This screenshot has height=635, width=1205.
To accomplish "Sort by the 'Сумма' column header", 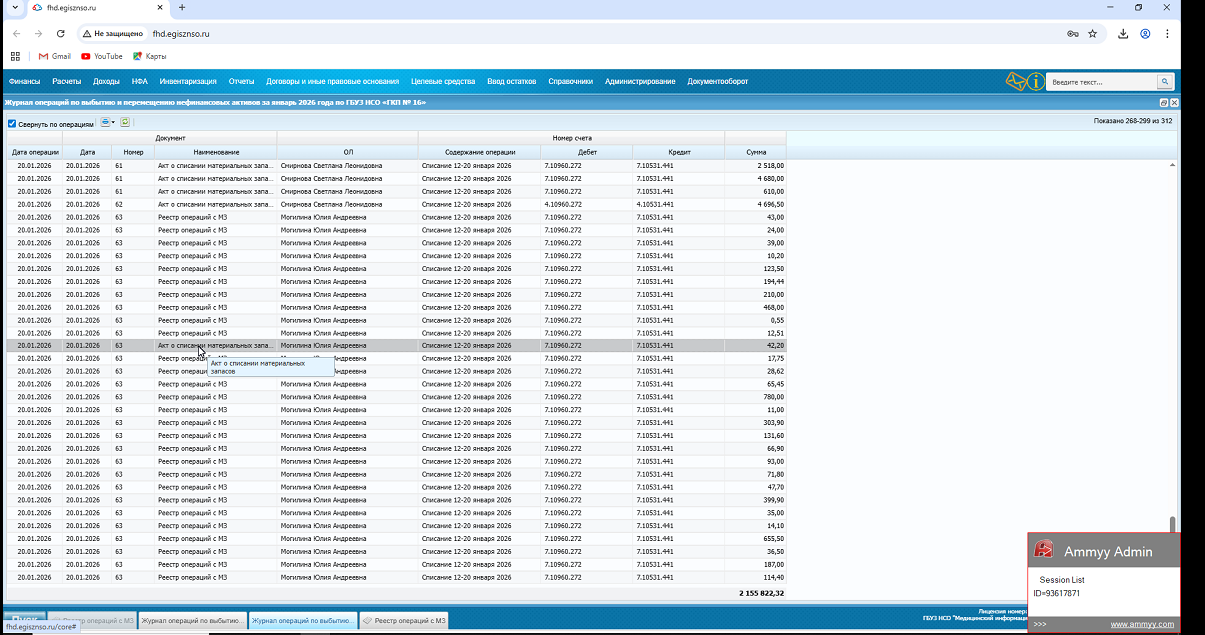I will coord(756,152).
